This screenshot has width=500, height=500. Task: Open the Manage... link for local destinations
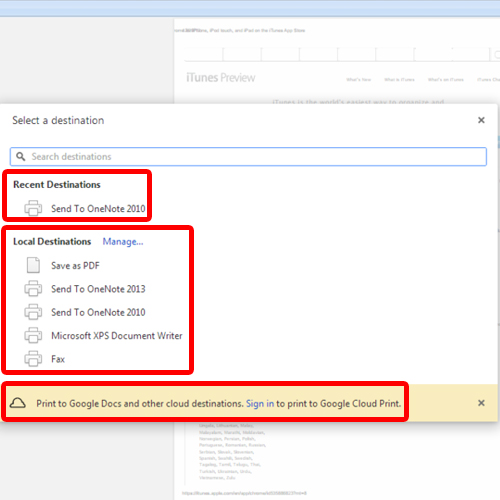pyautogui.click(x=123, y=242)
